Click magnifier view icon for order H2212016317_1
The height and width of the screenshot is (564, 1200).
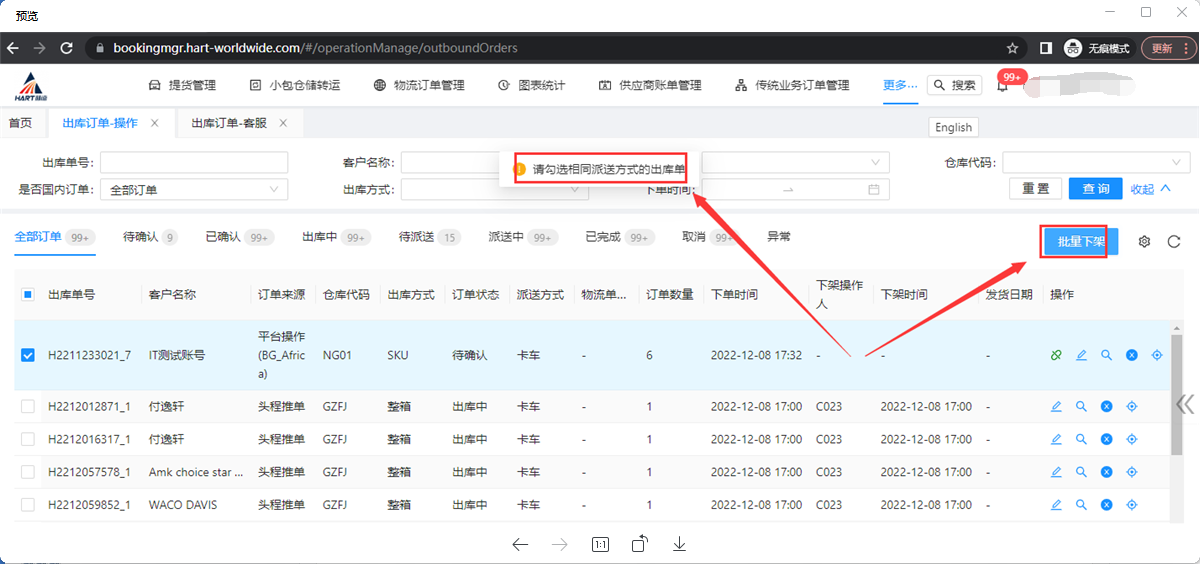tap(1081, 439)
